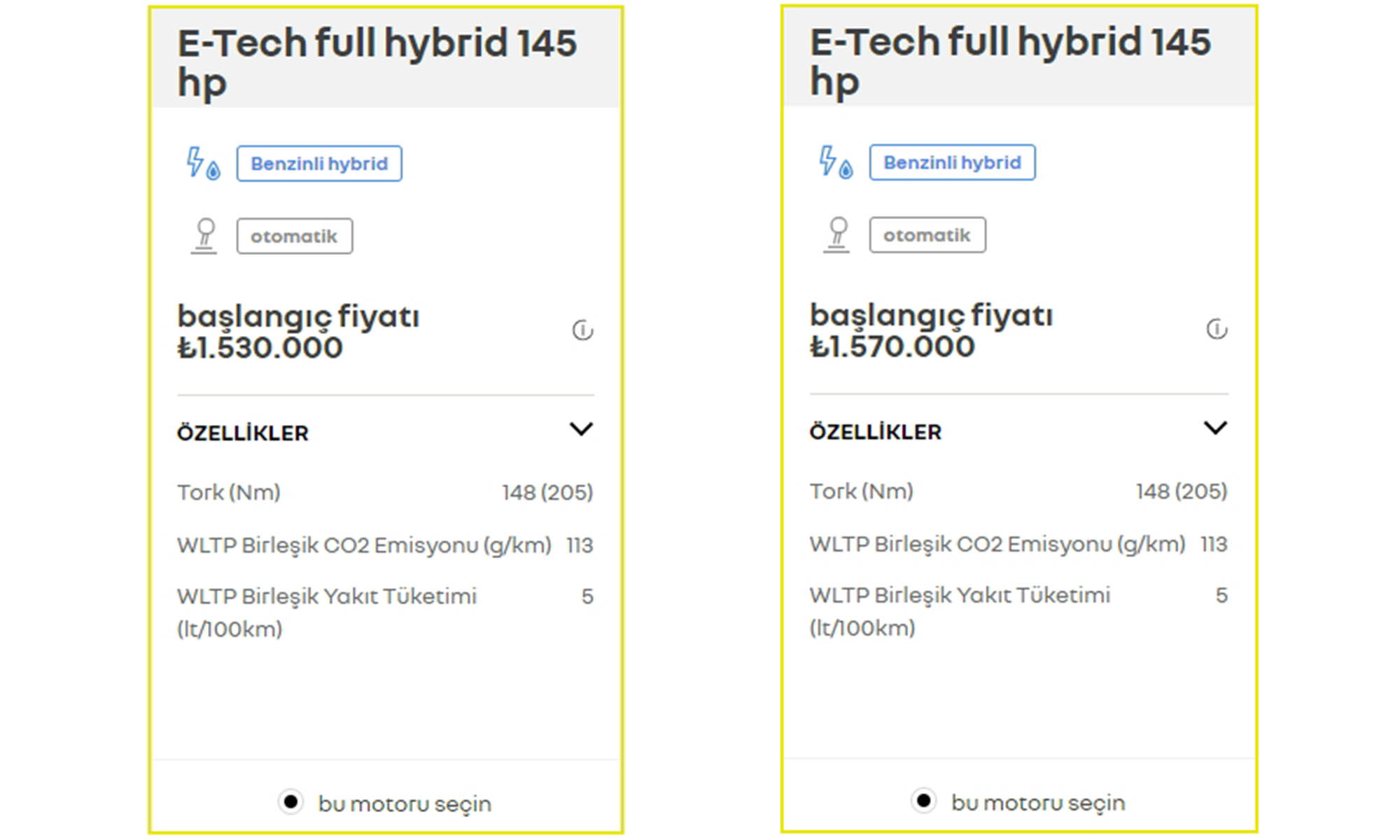The image size is (1400, 840).
Task: Collapse ÖZELLİKLER chevron in ₺1.530.000 card
Action: pos(581,429)
